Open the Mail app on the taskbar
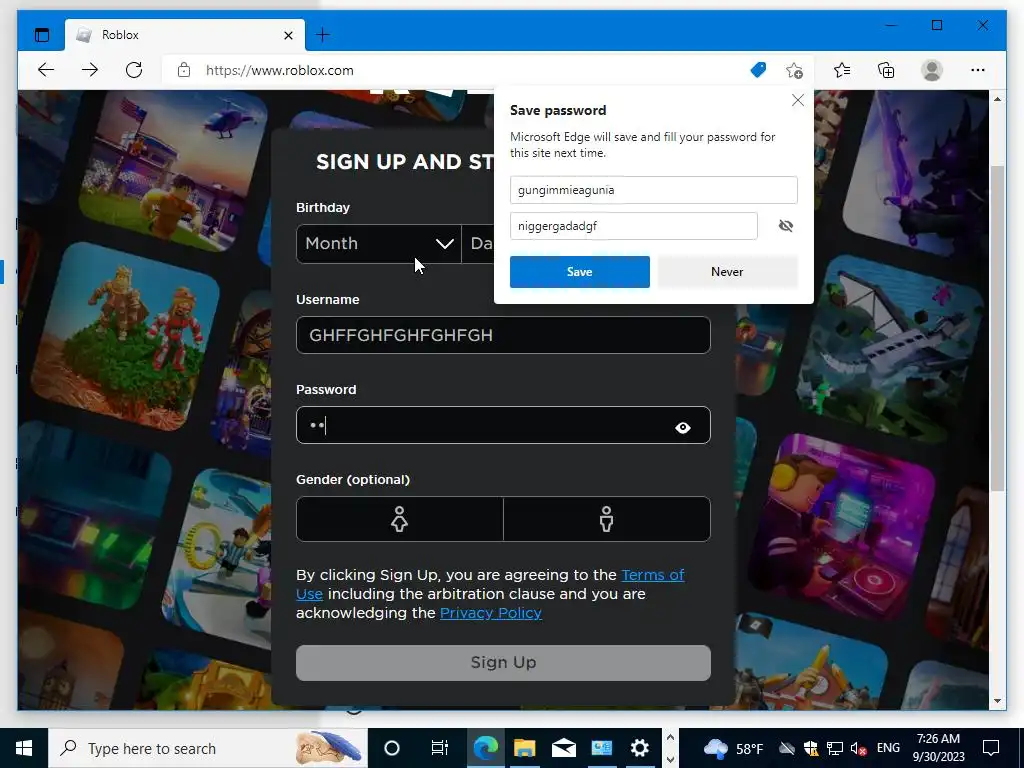Image resolution: width=1024 pixels, height=768 pixels. (x=563, y=748)
